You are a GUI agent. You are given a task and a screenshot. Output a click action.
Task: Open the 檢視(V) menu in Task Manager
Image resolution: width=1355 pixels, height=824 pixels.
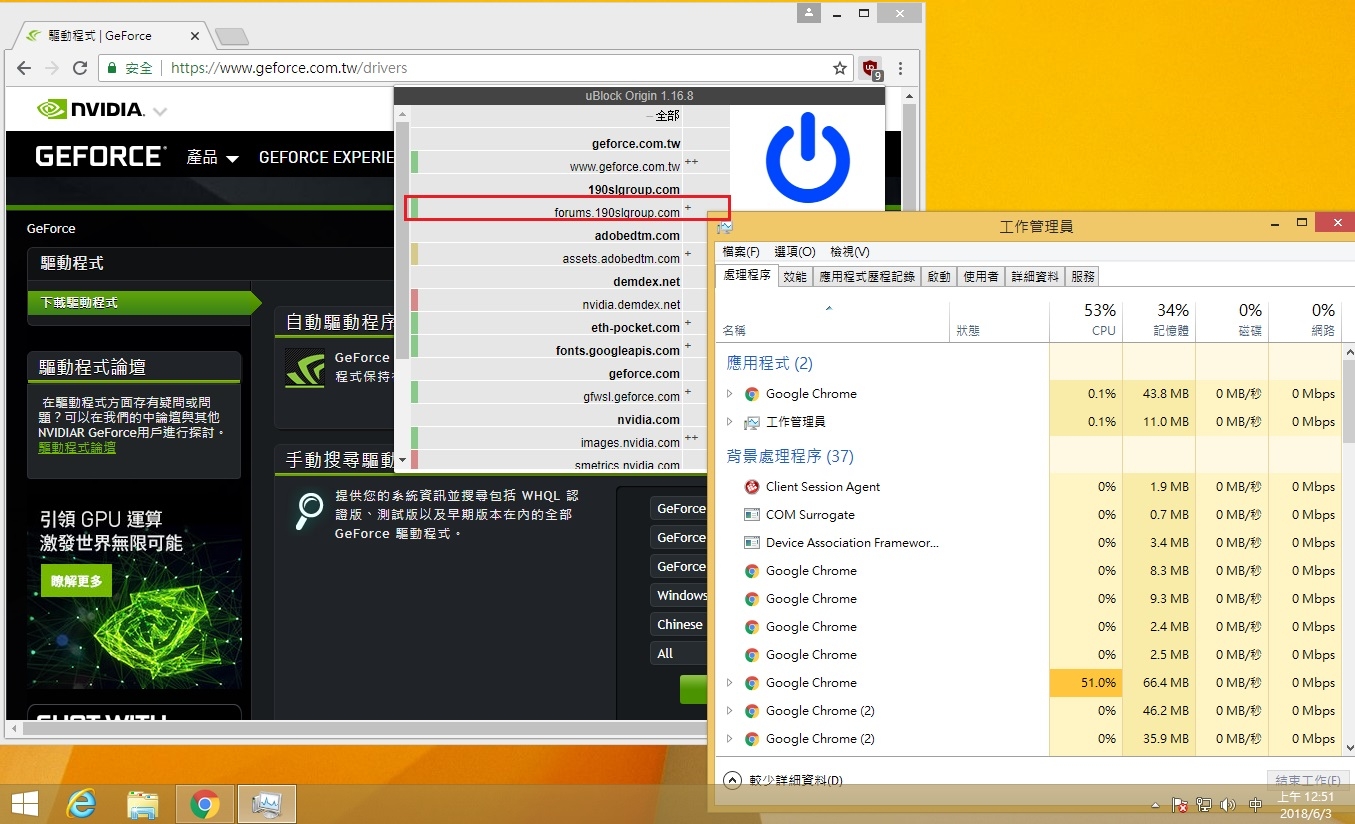tap(850, 252)
